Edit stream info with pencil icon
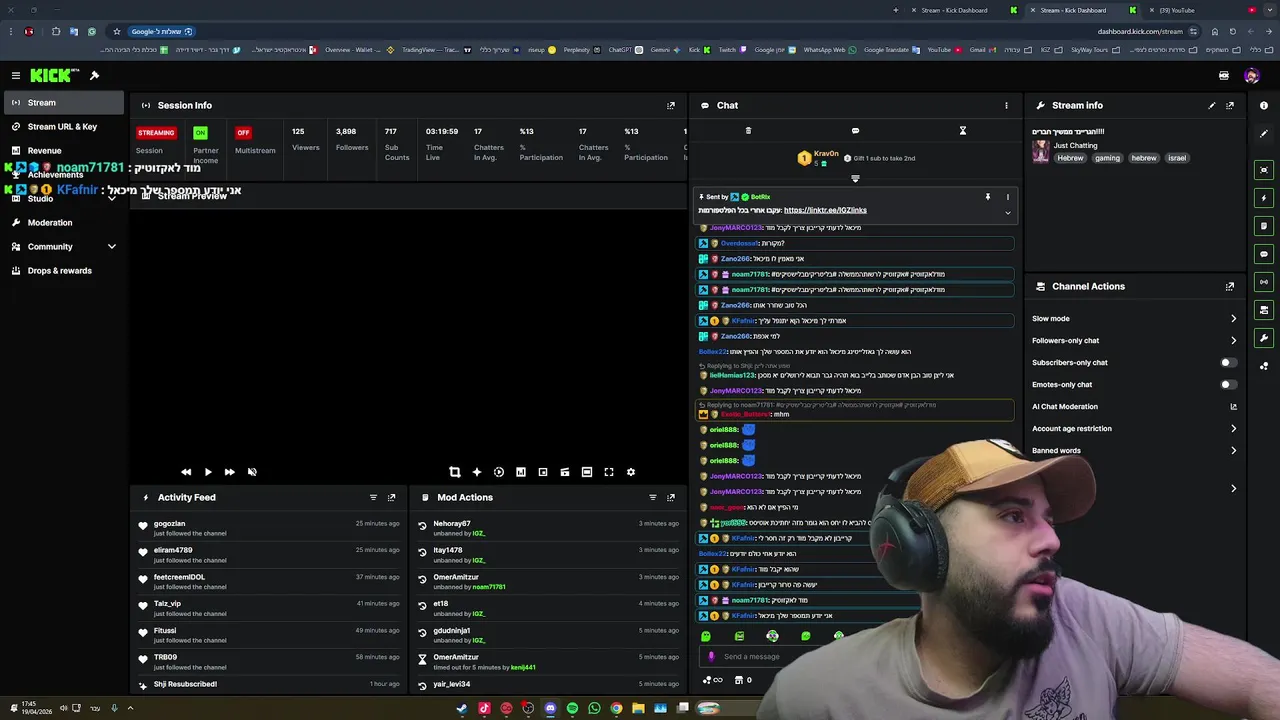 coord(1212,105)
